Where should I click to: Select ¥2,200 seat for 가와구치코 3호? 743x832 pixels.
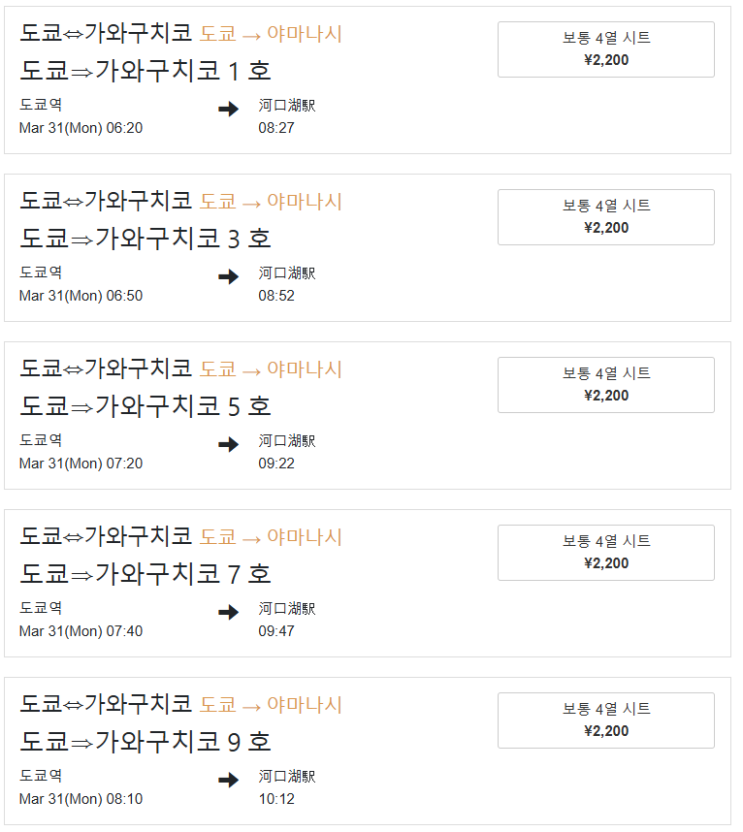click(x=606, y=217)
